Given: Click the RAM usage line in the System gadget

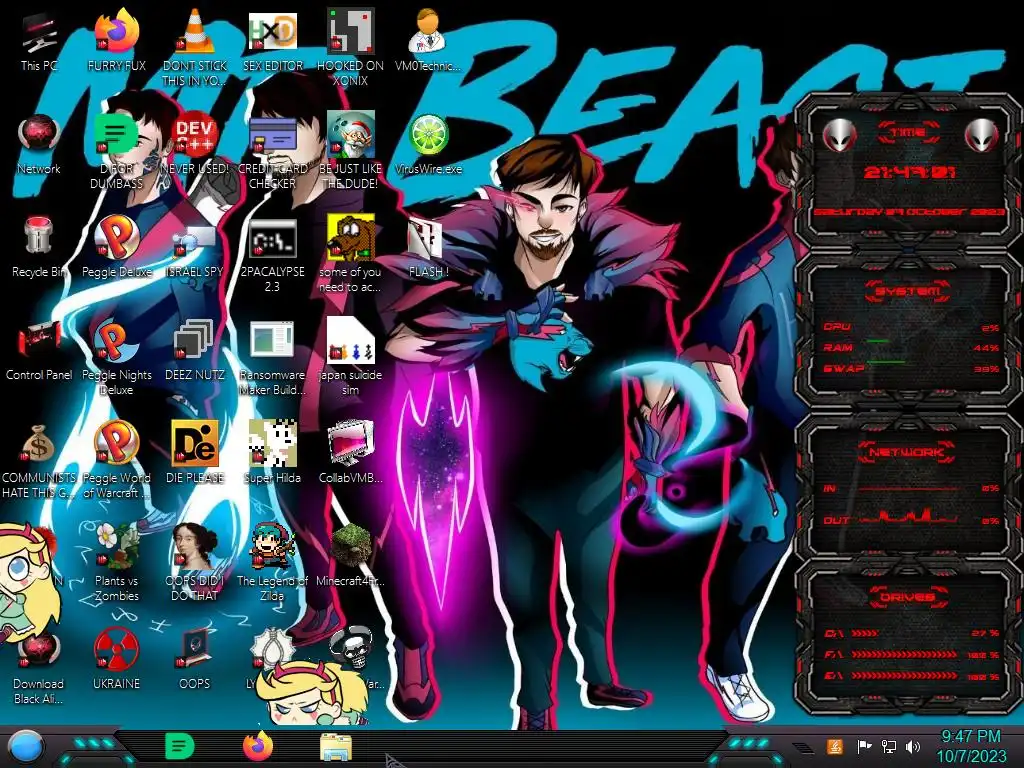Looking at the screenshot, I should [911, 347].
